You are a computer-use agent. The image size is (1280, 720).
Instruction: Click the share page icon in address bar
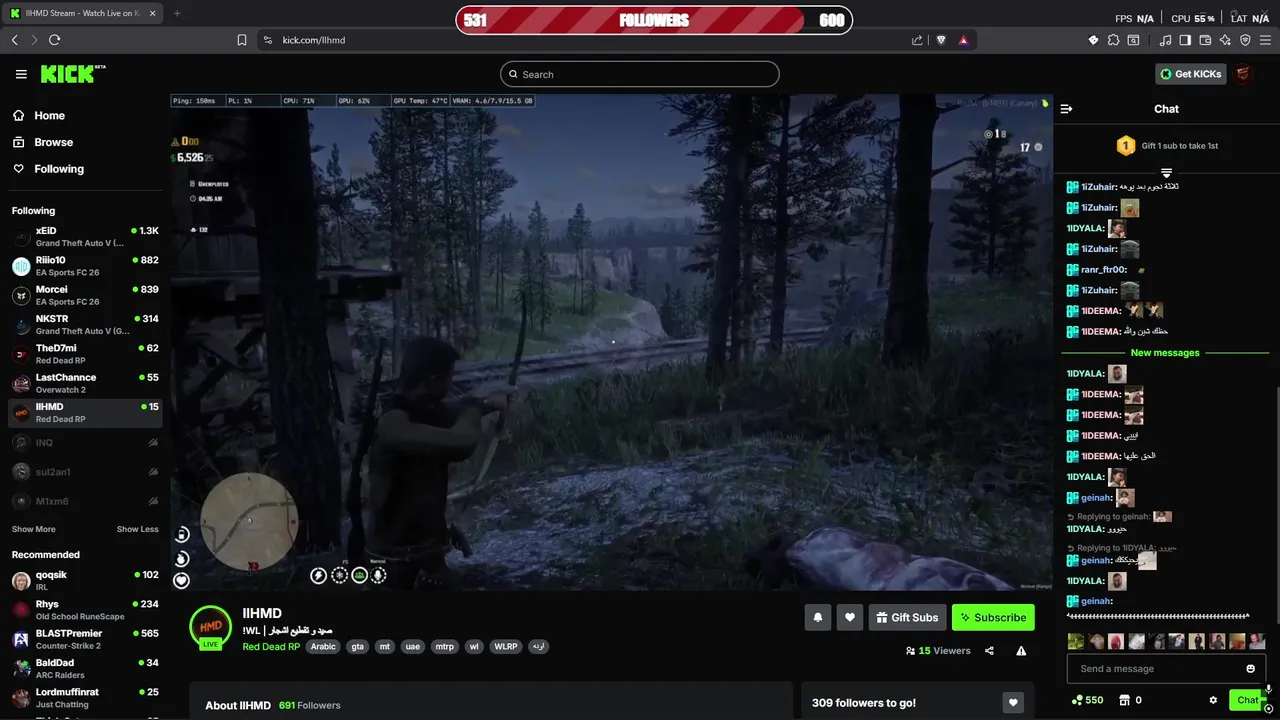click(x=917, y=40)
